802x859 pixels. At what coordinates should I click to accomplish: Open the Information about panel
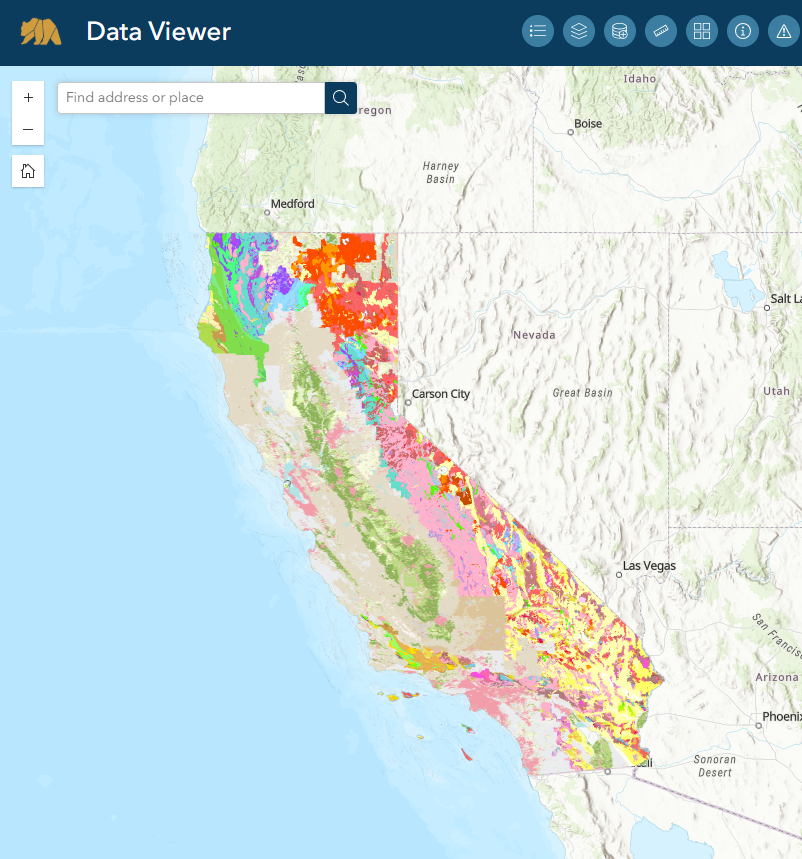coord(743,31)
